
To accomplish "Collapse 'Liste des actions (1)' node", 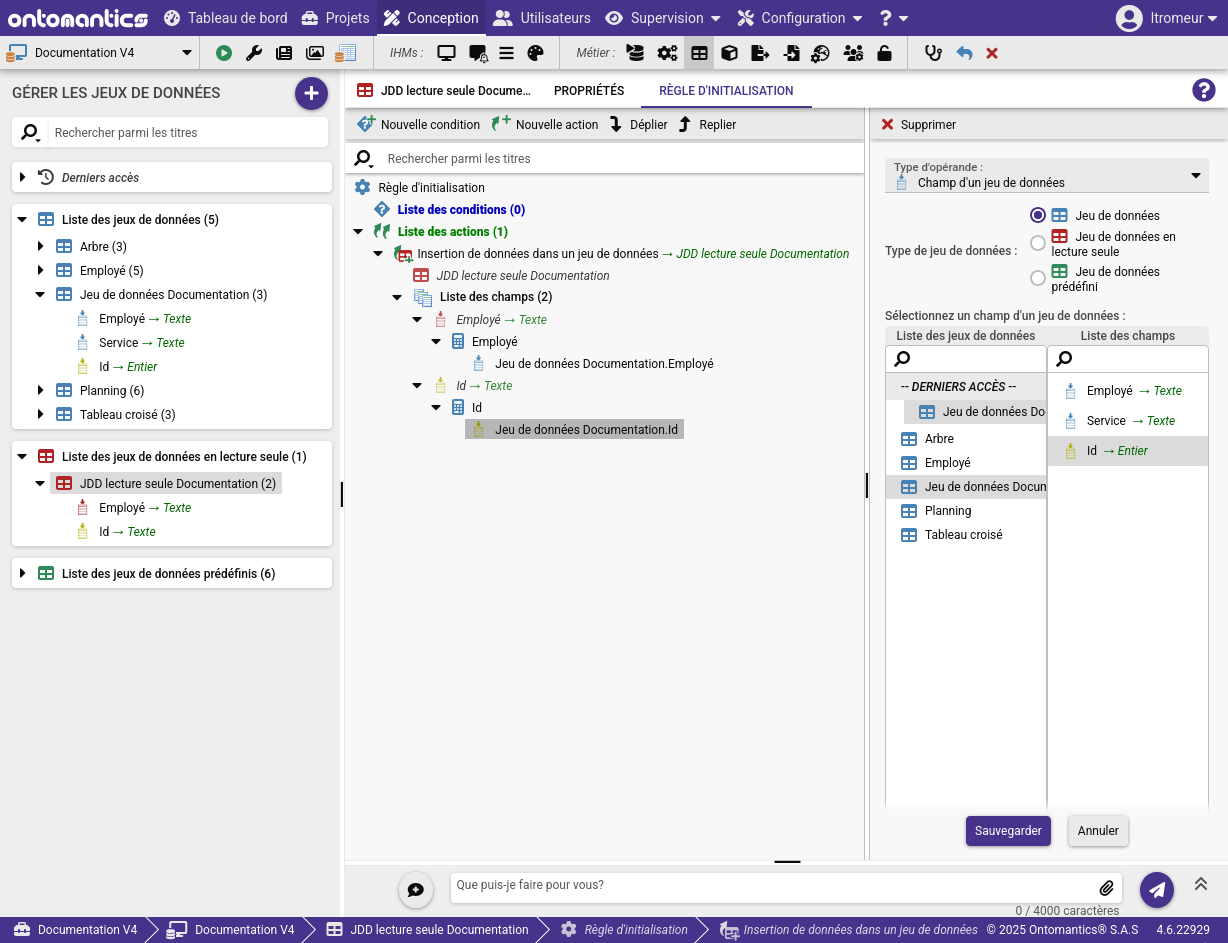I will 359,231.
